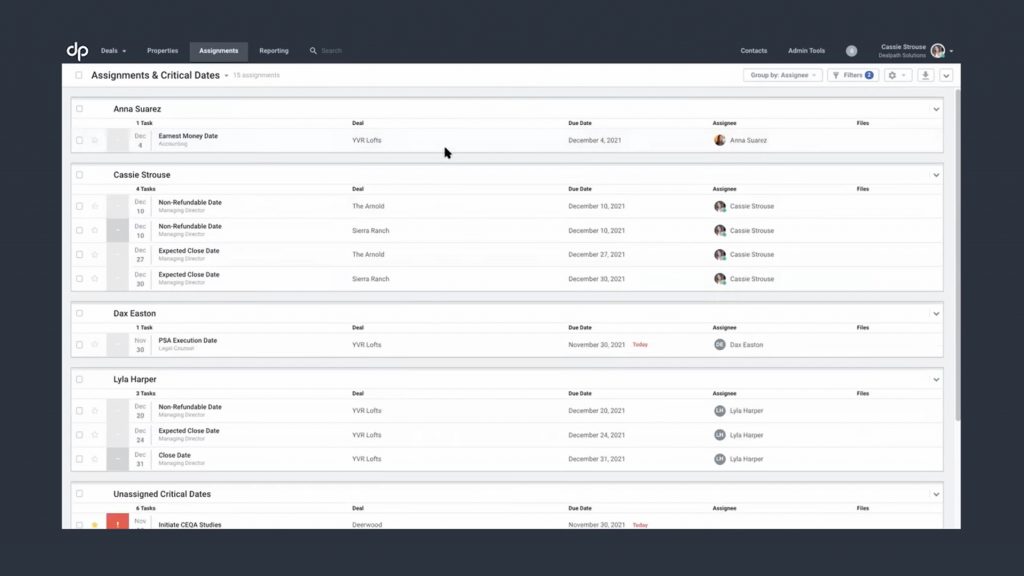Image resolution: width=1024 pixels, height=576 pixels.
Task: Select all assignments checkbox in header
Action: tap(79, 76)
